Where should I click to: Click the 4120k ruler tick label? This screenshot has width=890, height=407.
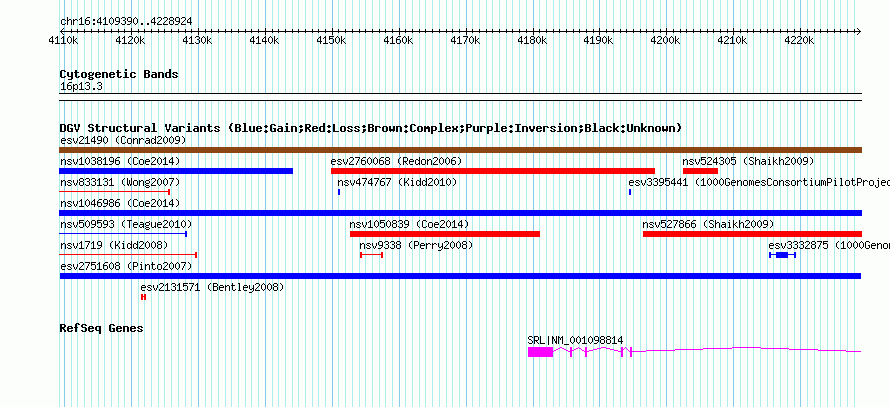[130, 41]
